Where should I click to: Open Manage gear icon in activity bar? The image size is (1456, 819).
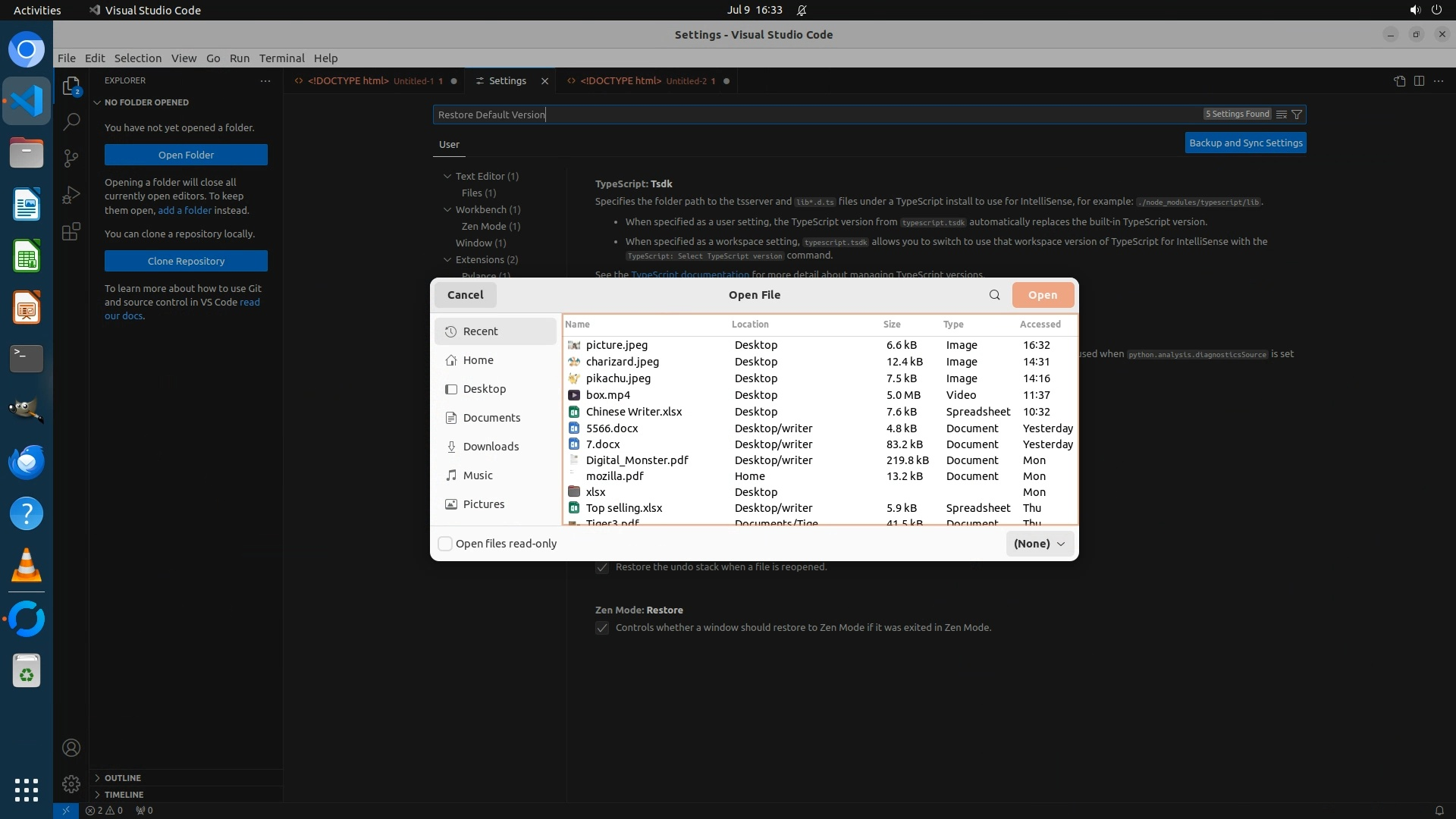click(71, 783)
